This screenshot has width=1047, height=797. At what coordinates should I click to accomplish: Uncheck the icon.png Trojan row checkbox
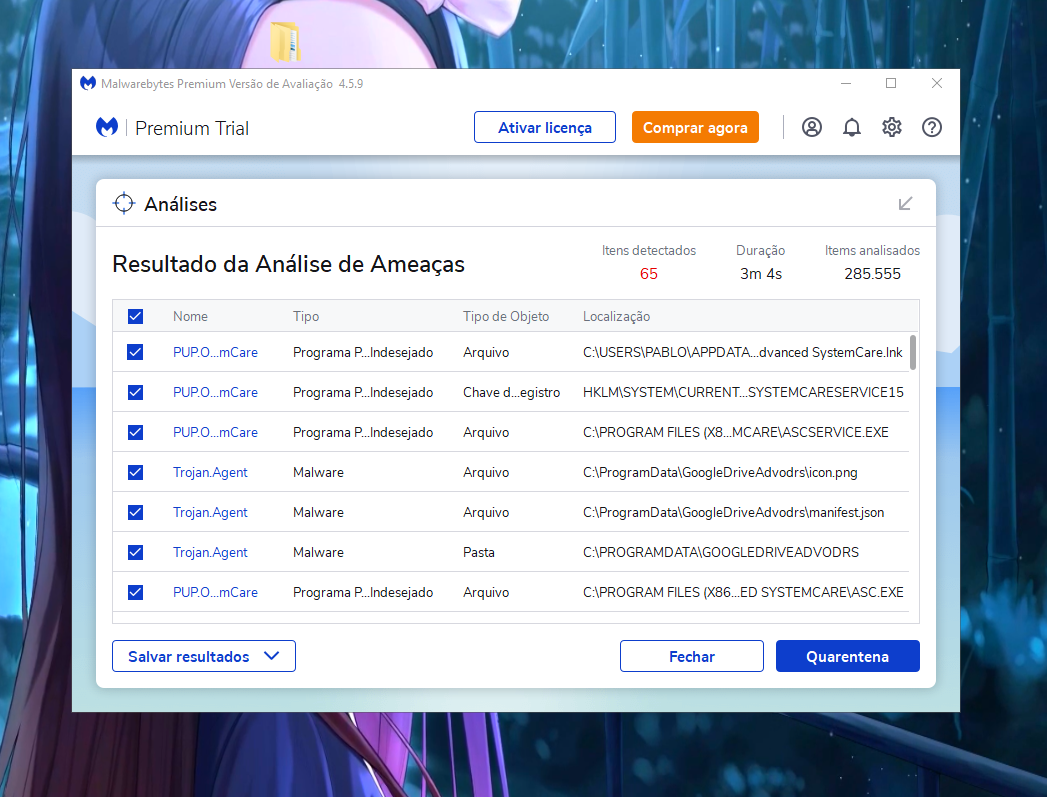click(135, 472)
